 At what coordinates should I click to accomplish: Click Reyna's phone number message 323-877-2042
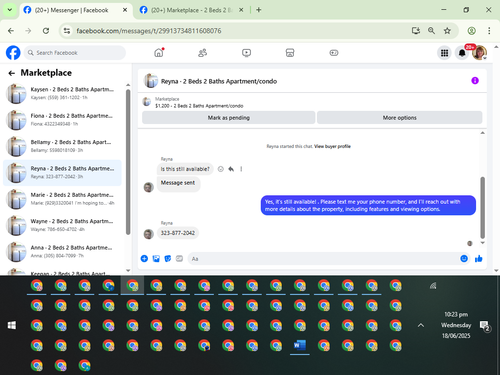point(178,233)
